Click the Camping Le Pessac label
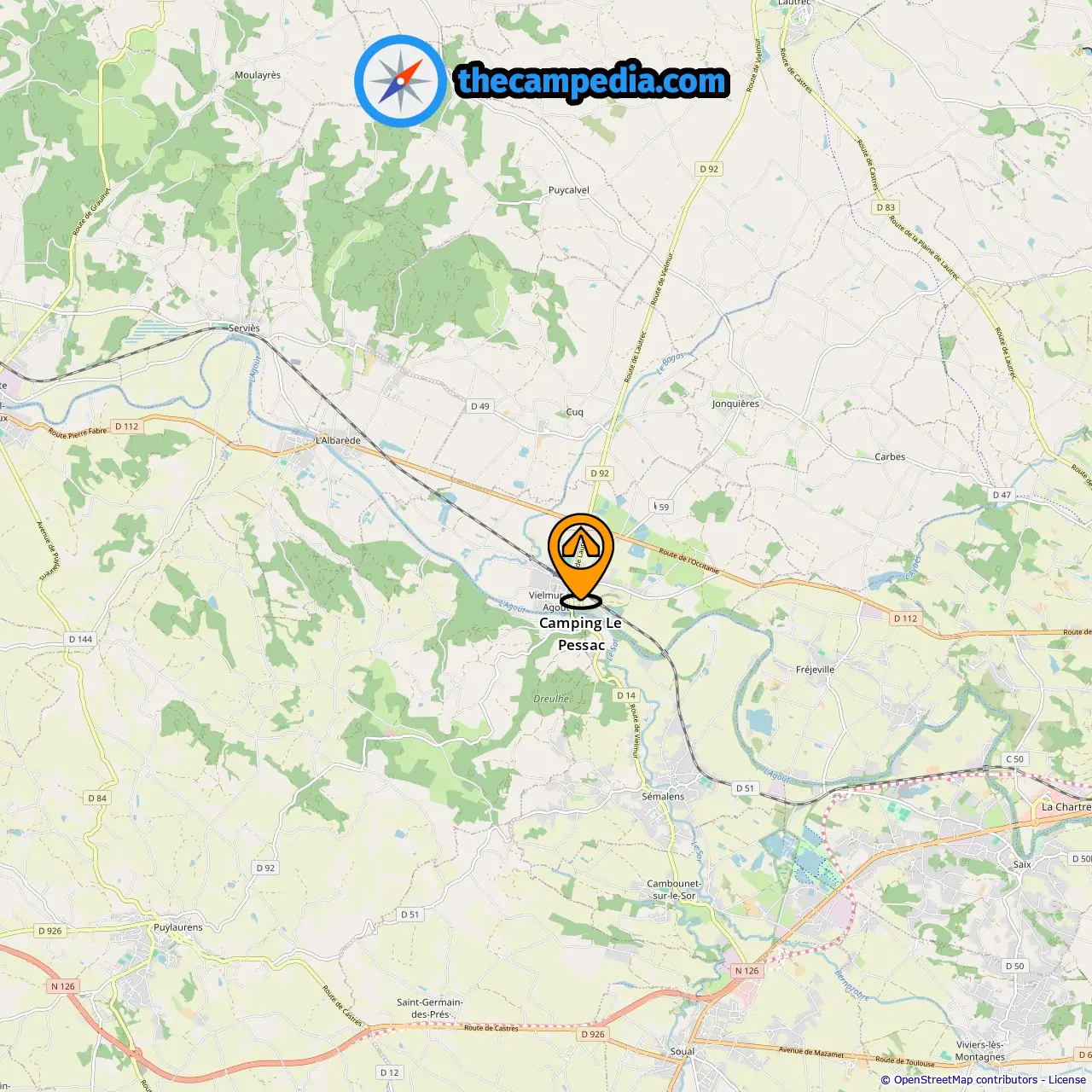 pyautogui.click(x=581, y=634)
